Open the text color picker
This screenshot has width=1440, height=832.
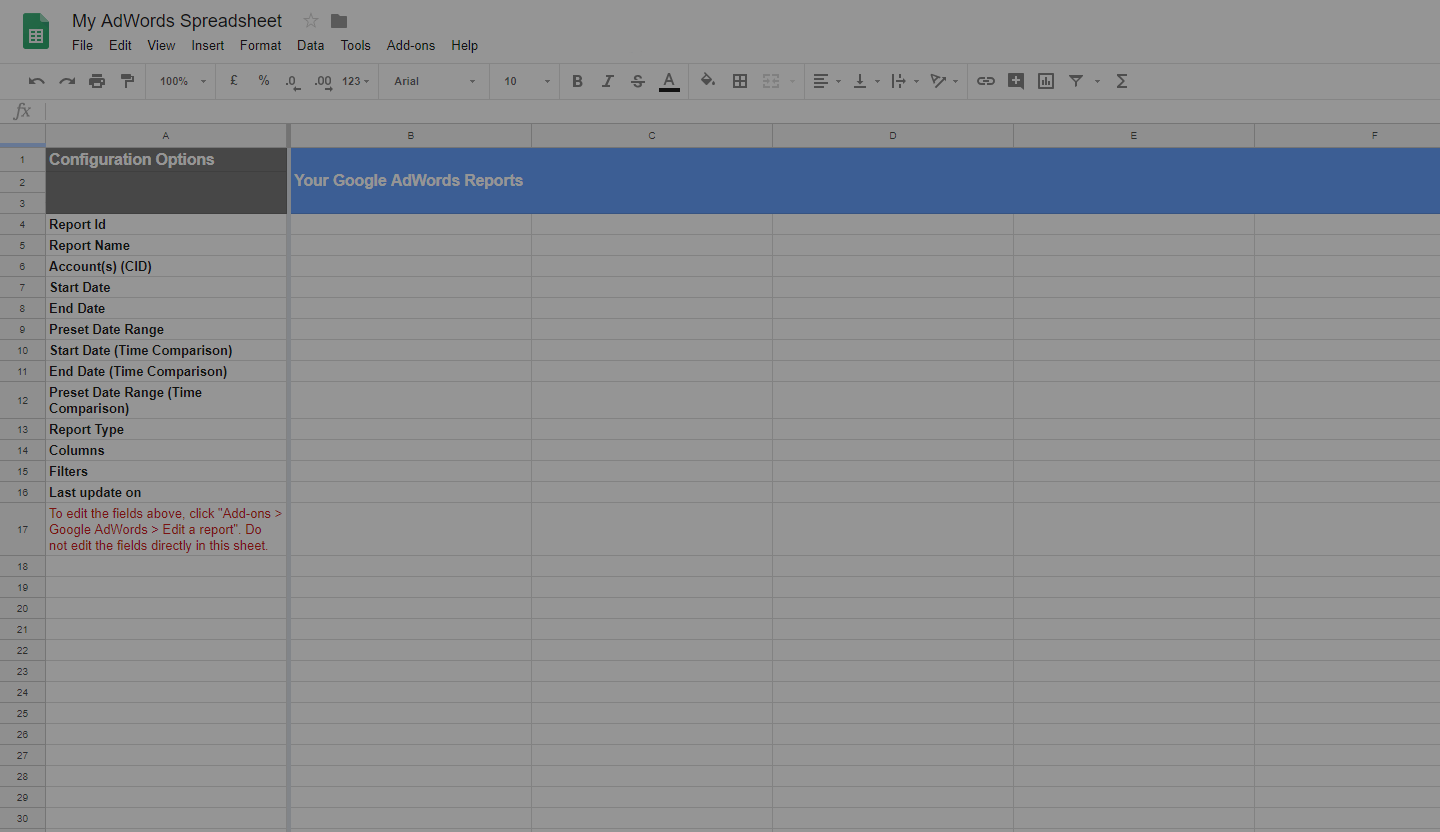[x=669, y=81]
